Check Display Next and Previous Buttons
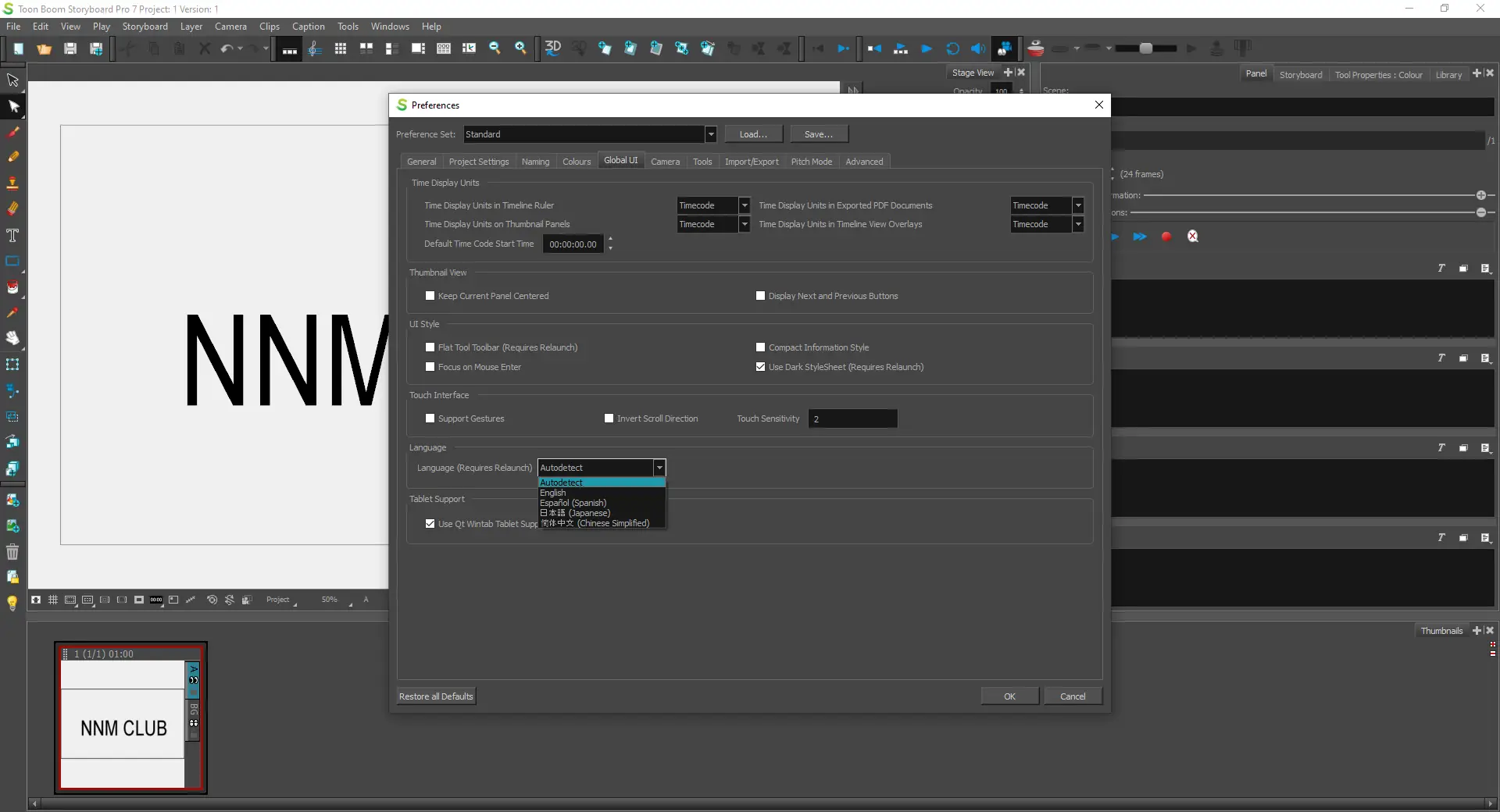The height and width of the screenshot is (812, 1500). click(760, 296)
